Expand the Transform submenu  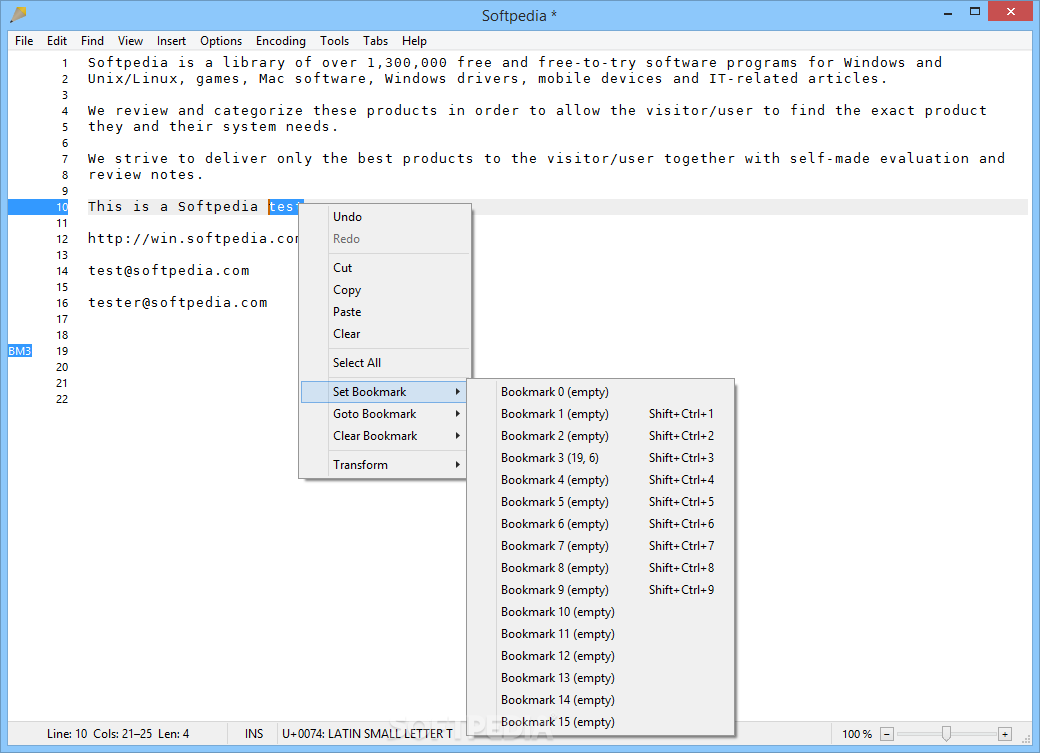click(x=385, y=465)
